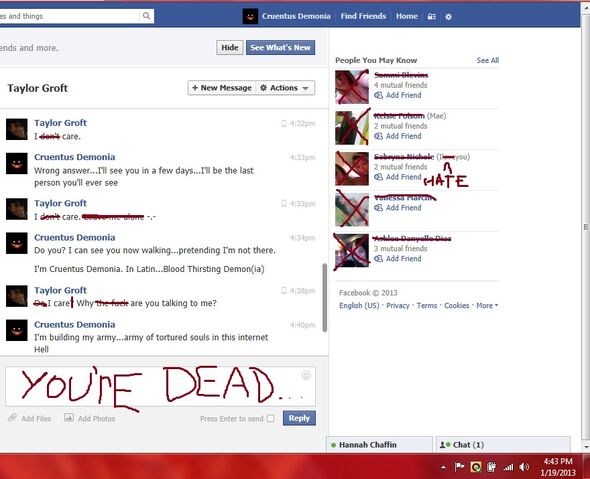The width and height of the screenshot is (590, 479).
Task: Open the Actions dropdown menu
Action: click(285, 88)
